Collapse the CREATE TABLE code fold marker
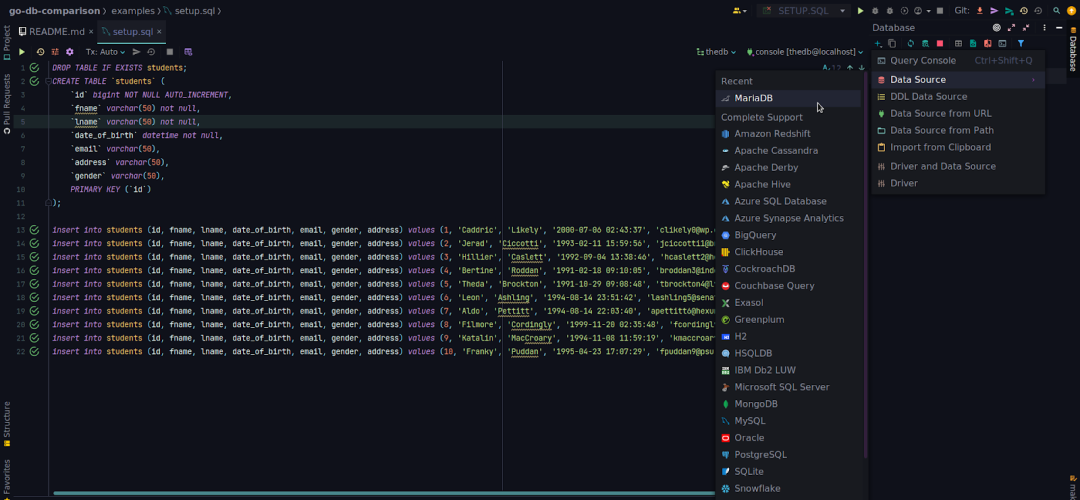The height and width of the screenshot is (500, 1080). (x=48, y=81)
